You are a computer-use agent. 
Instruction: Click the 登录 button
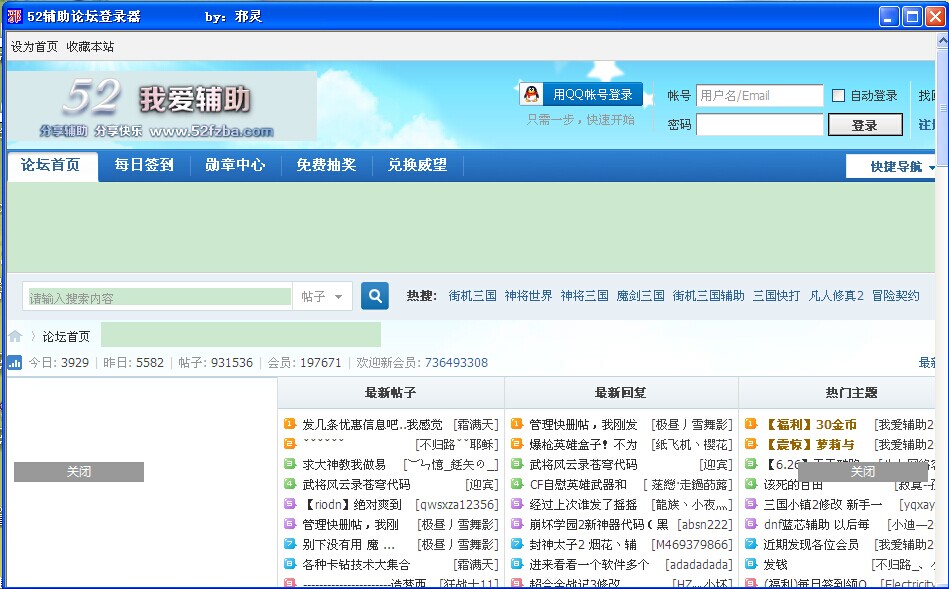(x=865, y=125)
